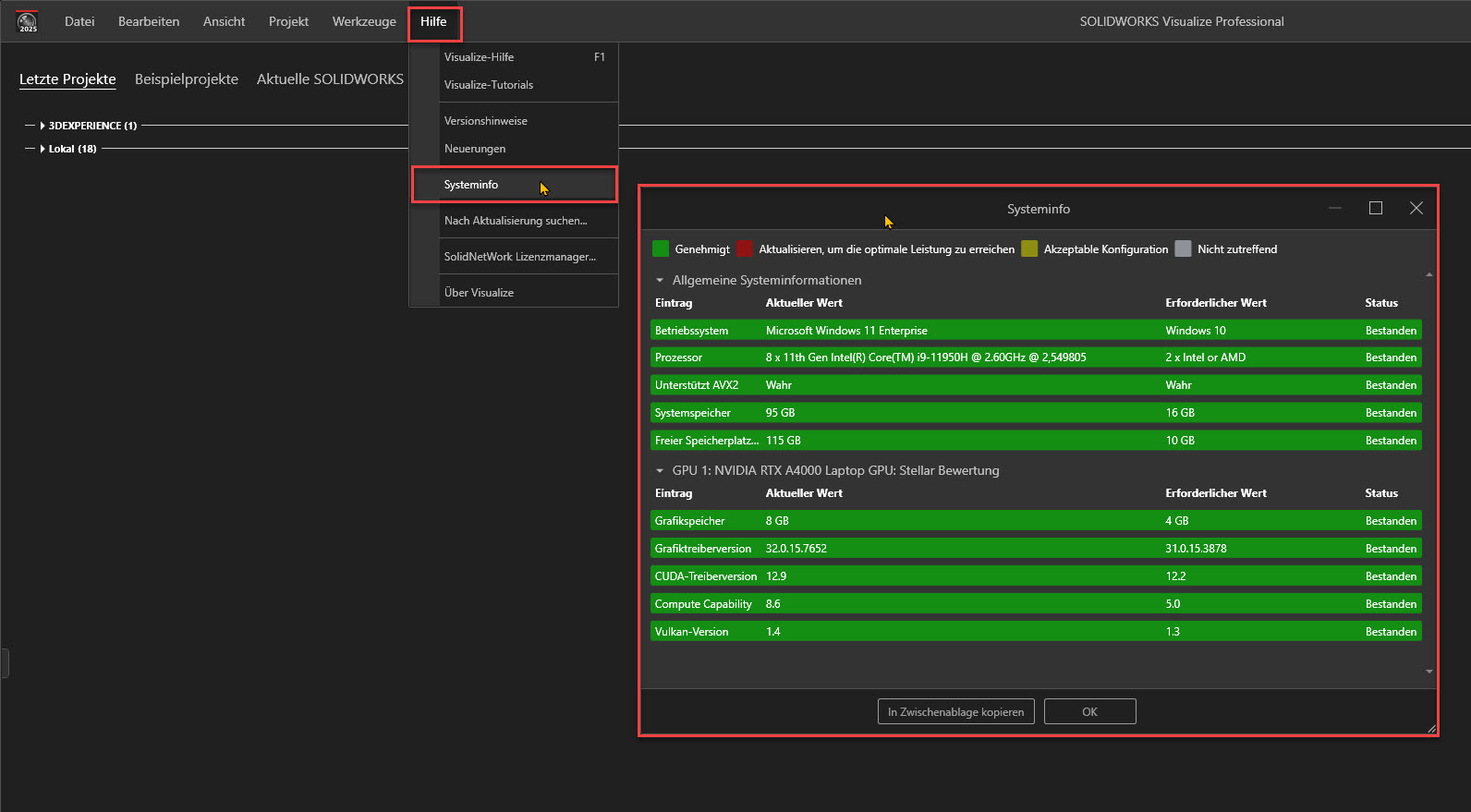Maximize the Systeminfo dialog
Image resolution: width=1471 pixels, height=812 pixels.
pos(1376,209)
